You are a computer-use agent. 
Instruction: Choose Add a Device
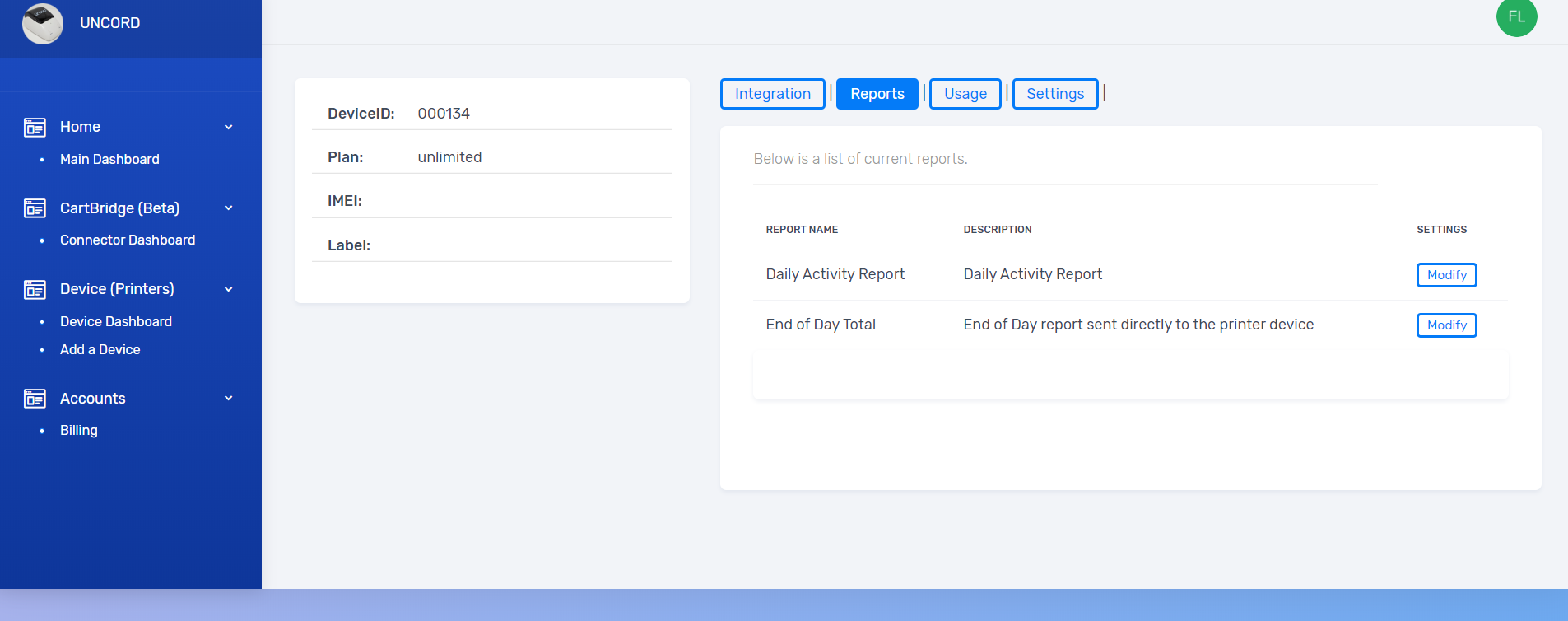(100, 349)
